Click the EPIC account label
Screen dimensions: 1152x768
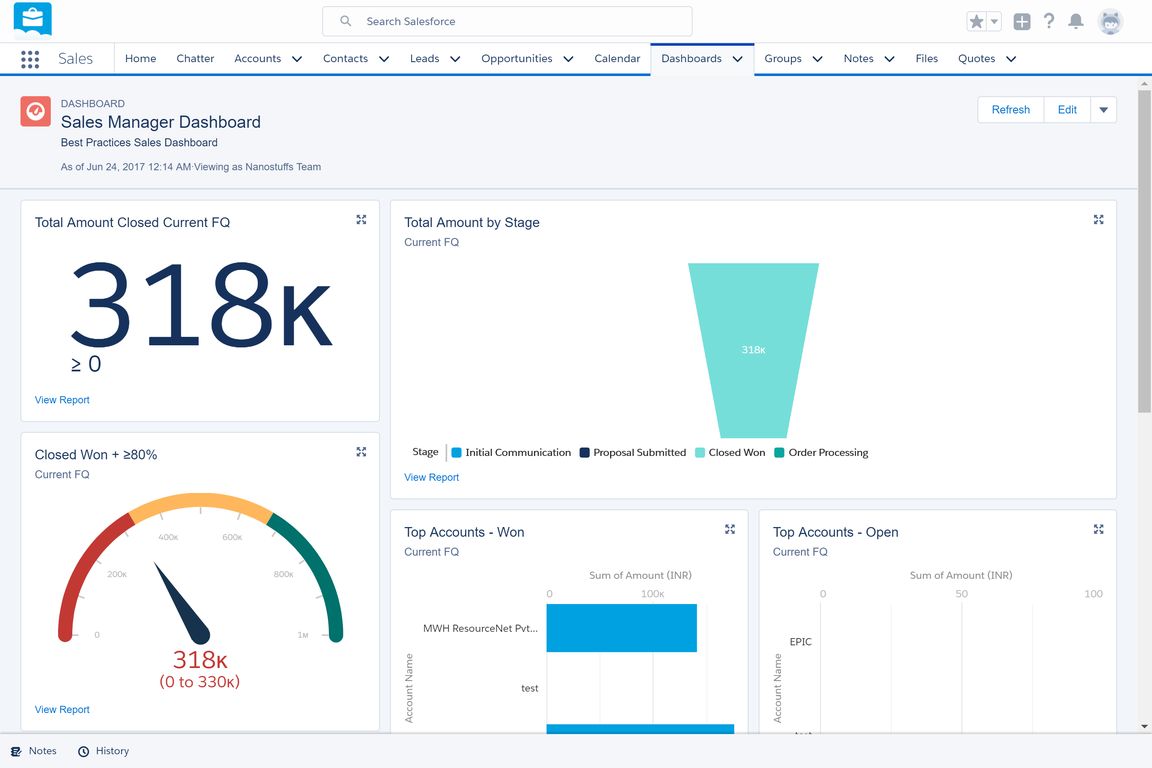pos(801,642)
